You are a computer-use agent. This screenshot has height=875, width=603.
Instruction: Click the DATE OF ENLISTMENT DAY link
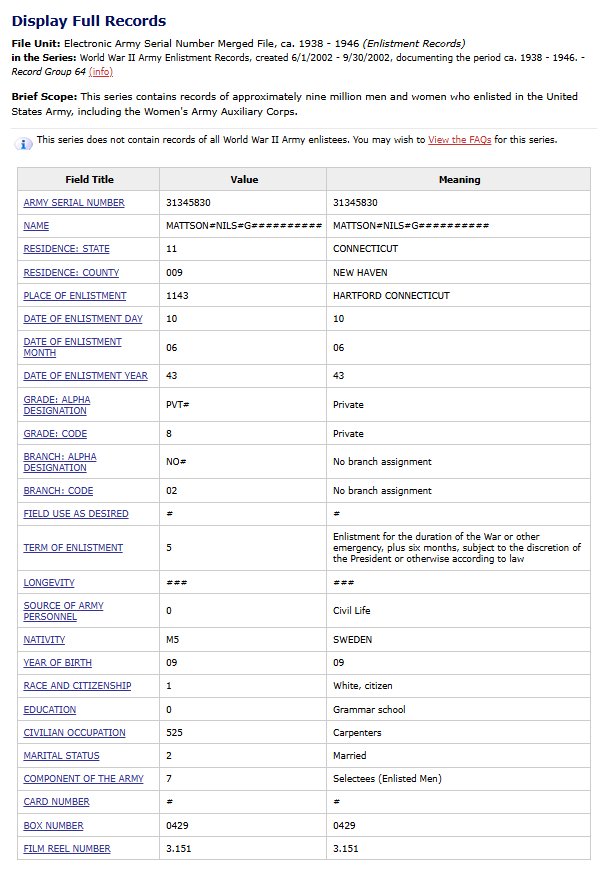pyautogui.click(x=84, y=318)
